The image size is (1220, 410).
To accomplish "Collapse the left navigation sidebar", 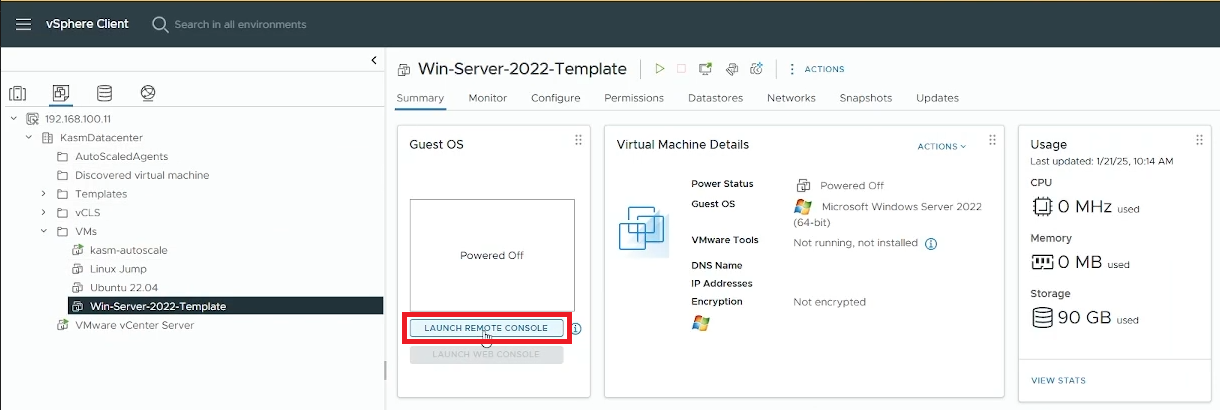I will click(374, 60).
